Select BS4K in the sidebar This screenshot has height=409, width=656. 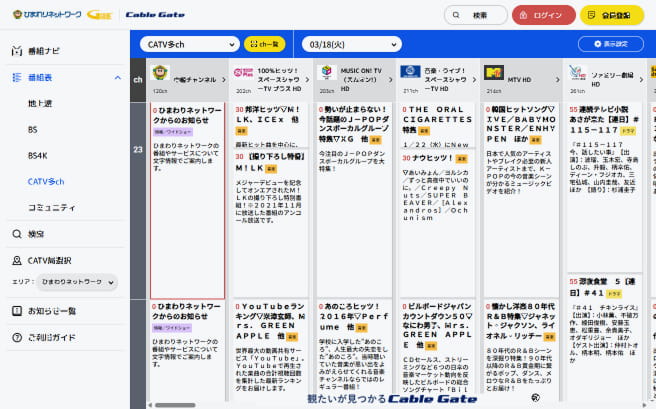(39, 155)
